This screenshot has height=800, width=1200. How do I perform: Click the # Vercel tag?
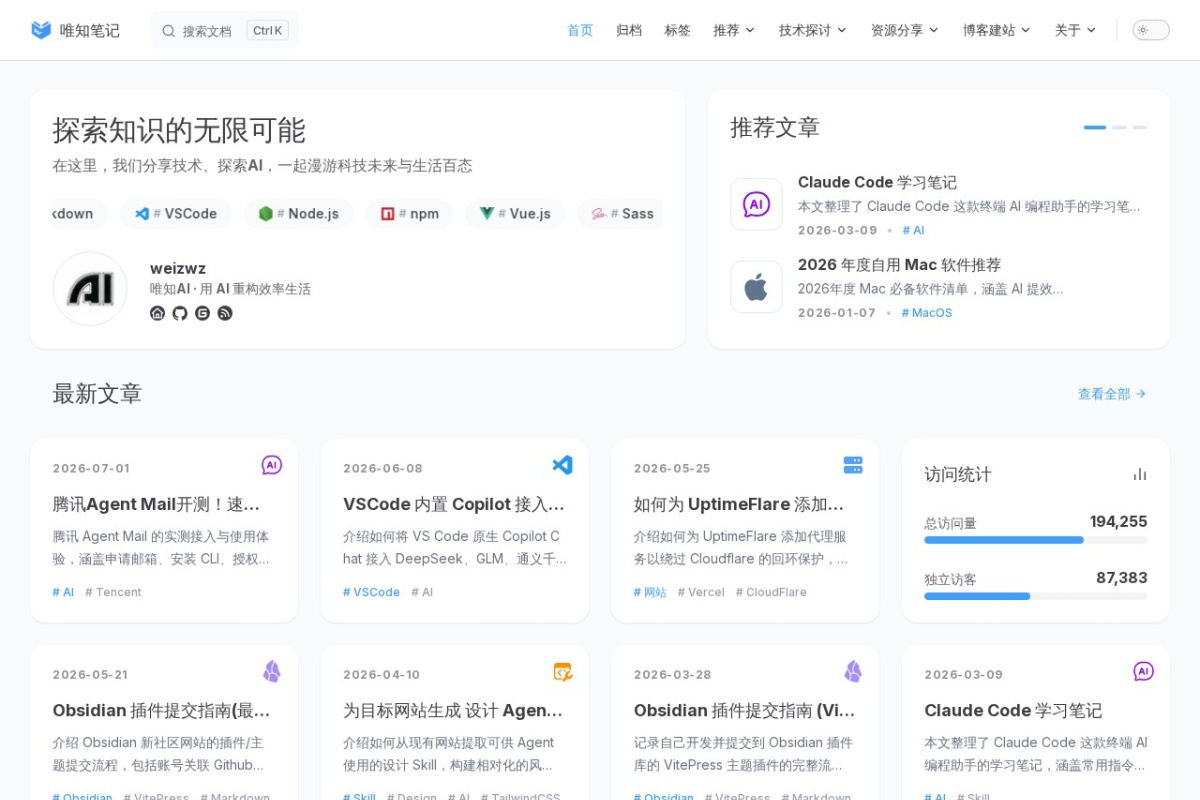coord(701,592)
